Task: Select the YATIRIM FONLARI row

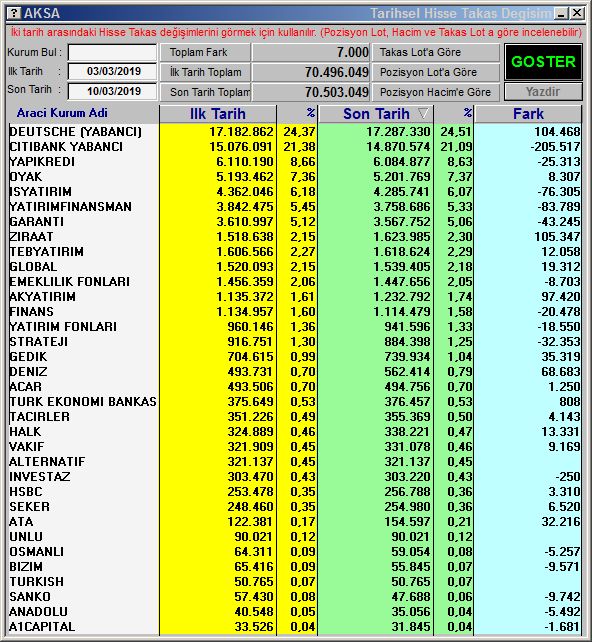Action: tap(295, 327)
